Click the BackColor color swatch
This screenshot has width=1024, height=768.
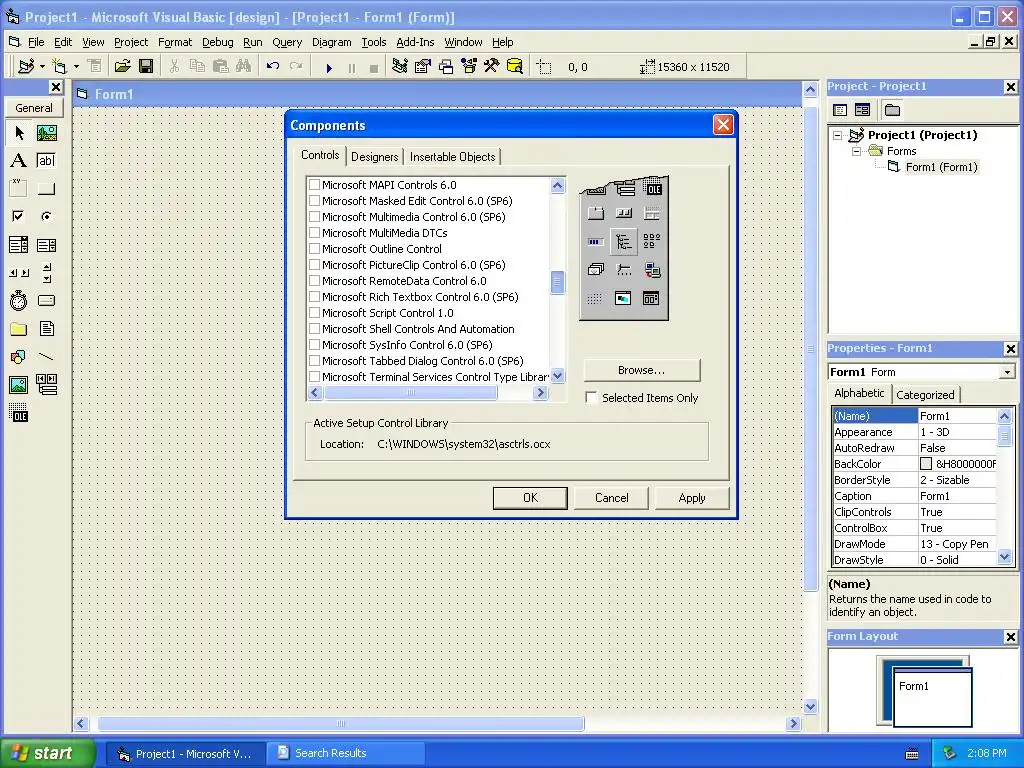(x=925, y=464)
